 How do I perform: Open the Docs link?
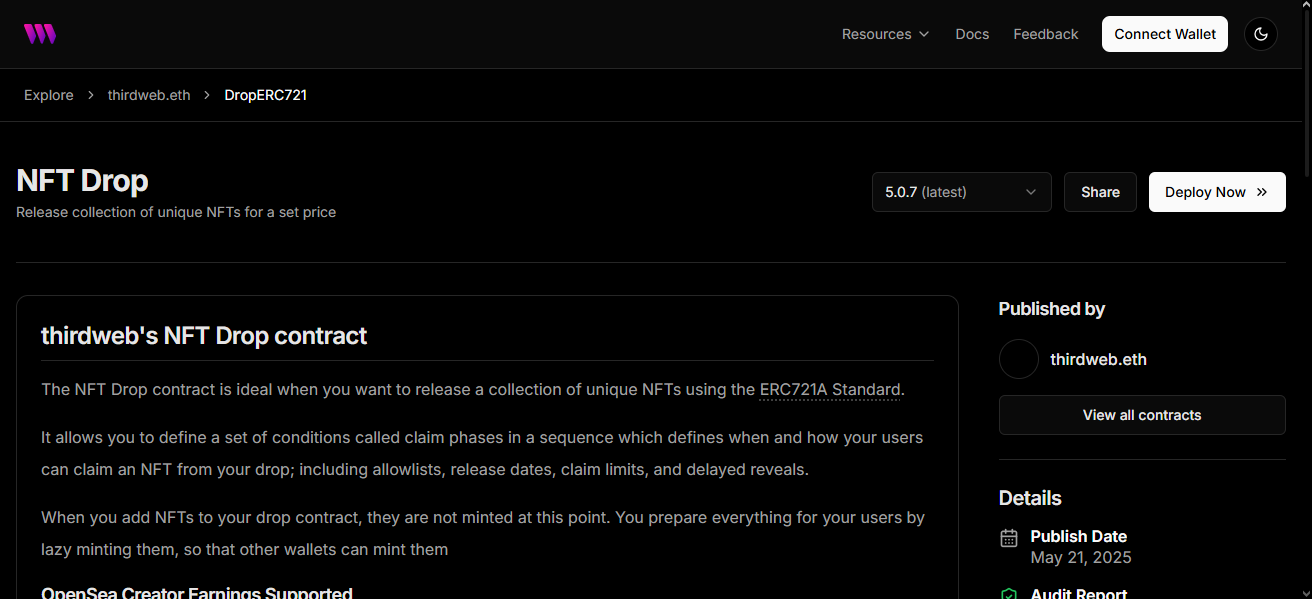[x=972, y=34]
